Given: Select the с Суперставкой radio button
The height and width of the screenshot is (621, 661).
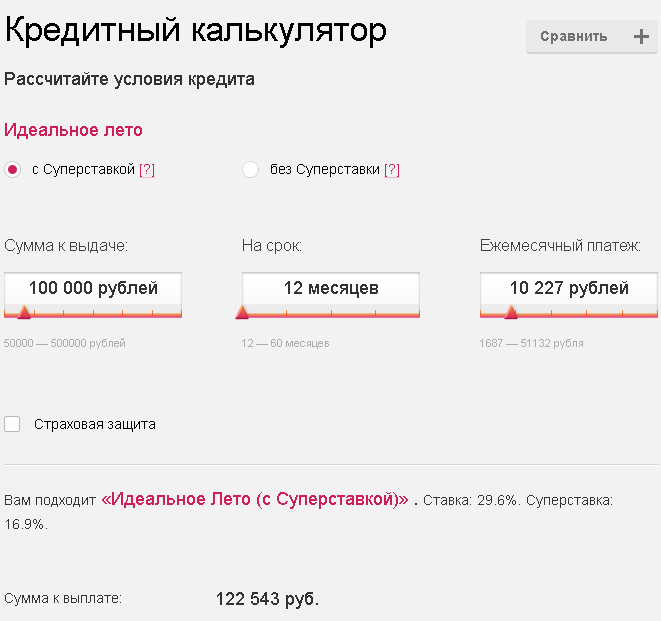Looking at the screenshot, I should point(13,170).
